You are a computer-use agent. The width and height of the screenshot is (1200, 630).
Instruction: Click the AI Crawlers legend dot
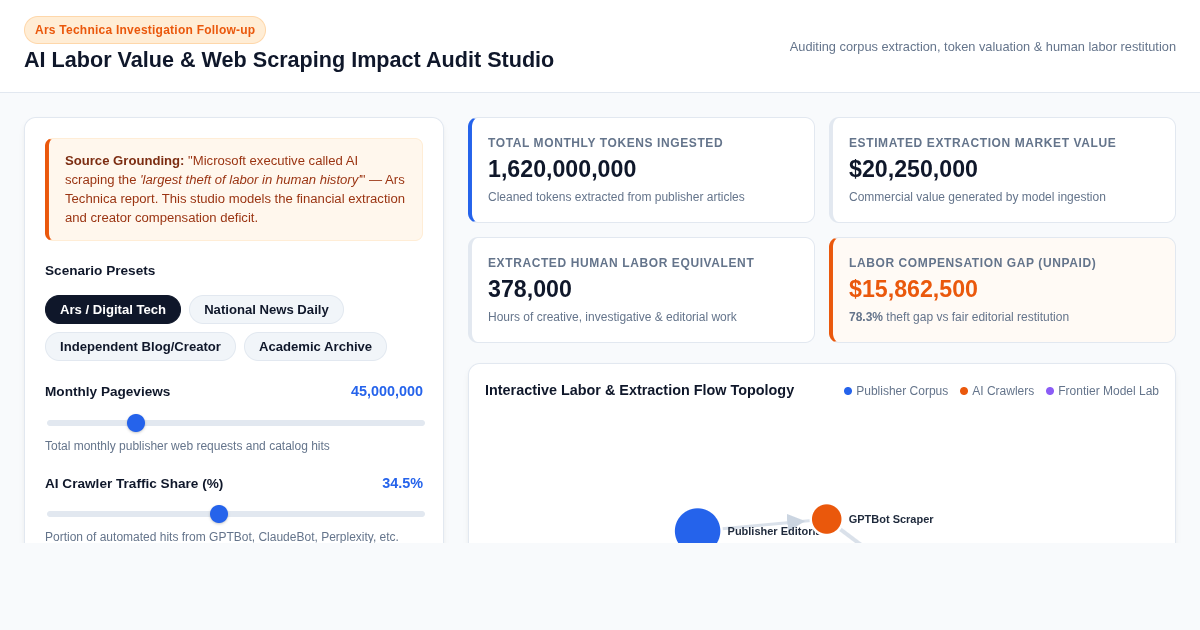964,391
